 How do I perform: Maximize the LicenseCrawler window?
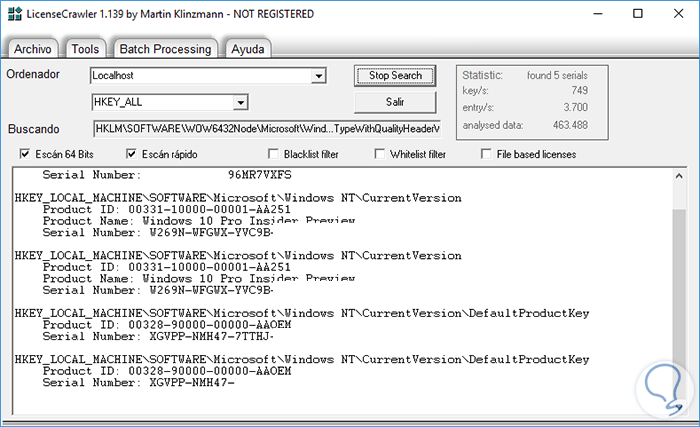click(635, 14)
